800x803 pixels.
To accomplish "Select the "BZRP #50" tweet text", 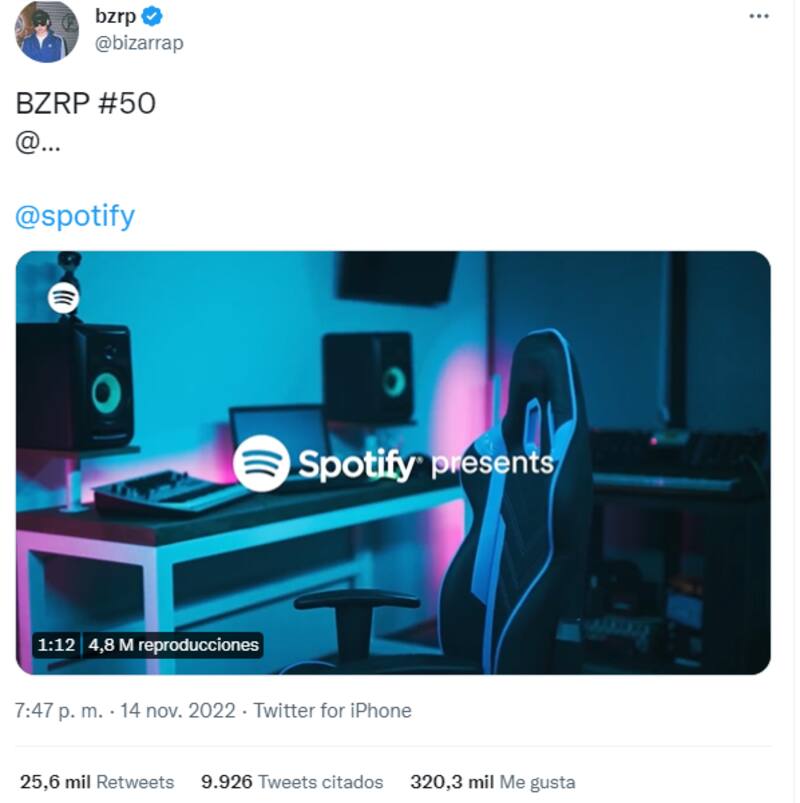I will click(86, 103).
